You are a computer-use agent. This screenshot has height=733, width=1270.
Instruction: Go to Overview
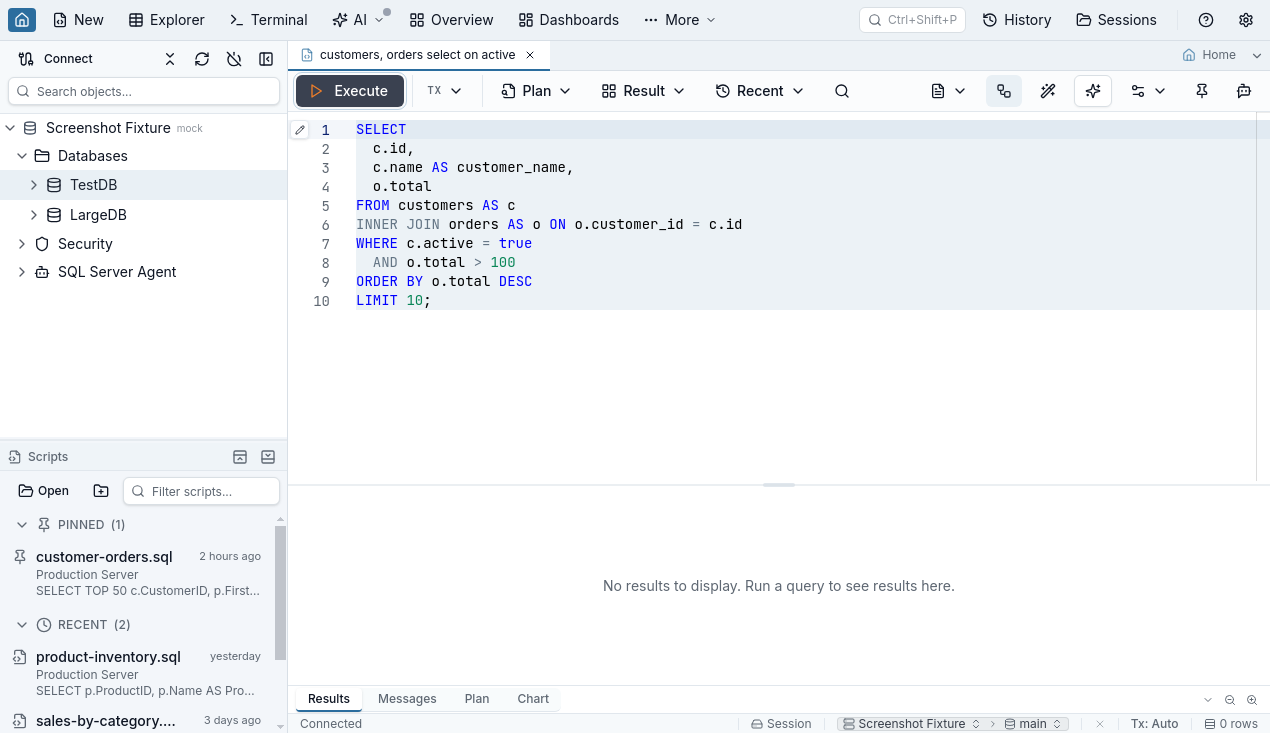click(x=452, y=20)
